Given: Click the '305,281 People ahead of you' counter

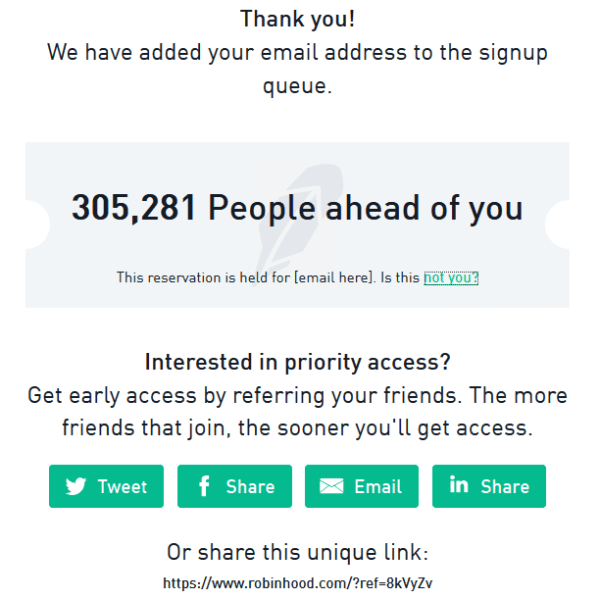Looking at the screenshot, I should coord(297,208).
